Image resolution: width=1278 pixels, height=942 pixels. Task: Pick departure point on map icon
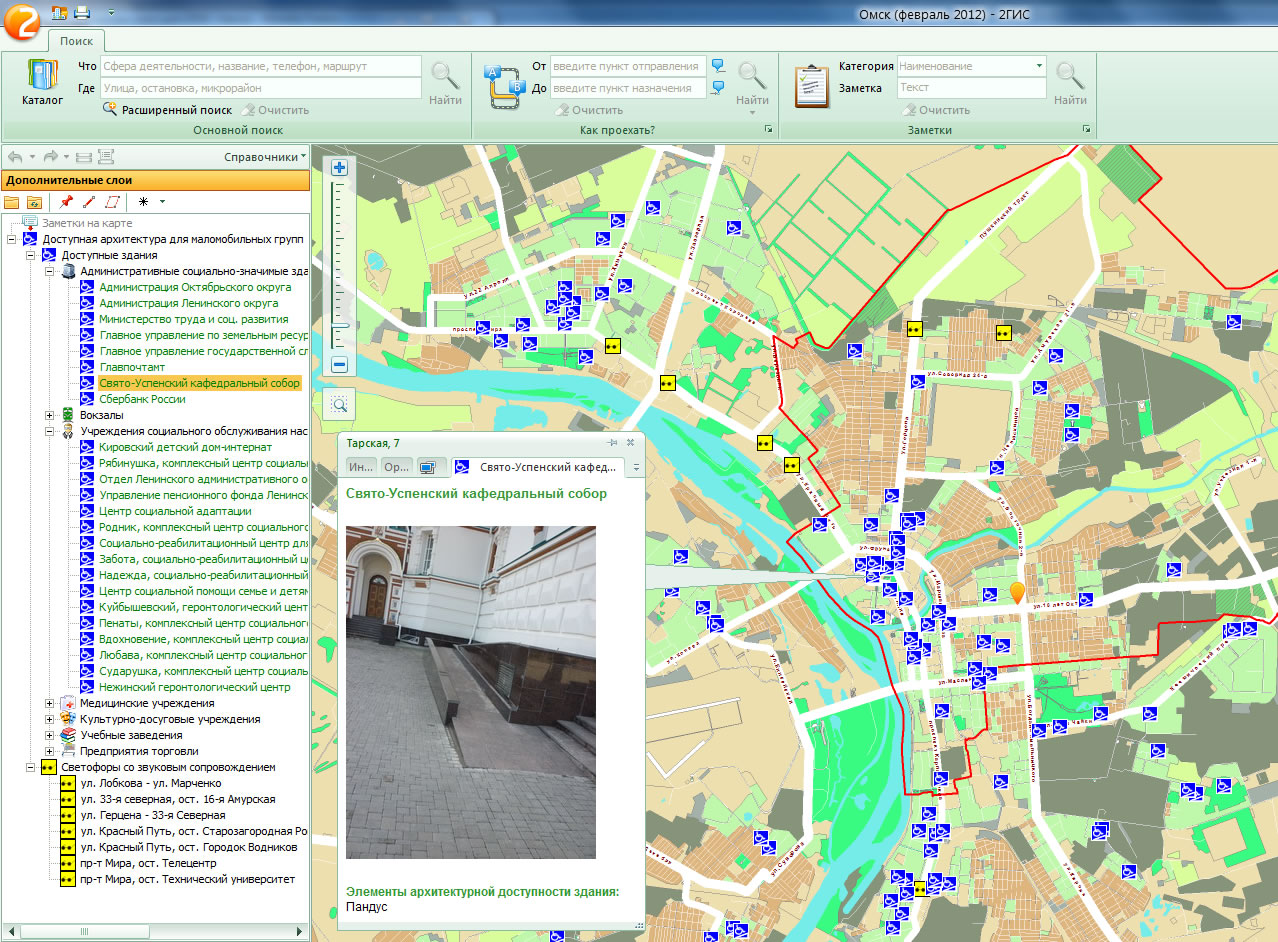click(x=718, y=66)
